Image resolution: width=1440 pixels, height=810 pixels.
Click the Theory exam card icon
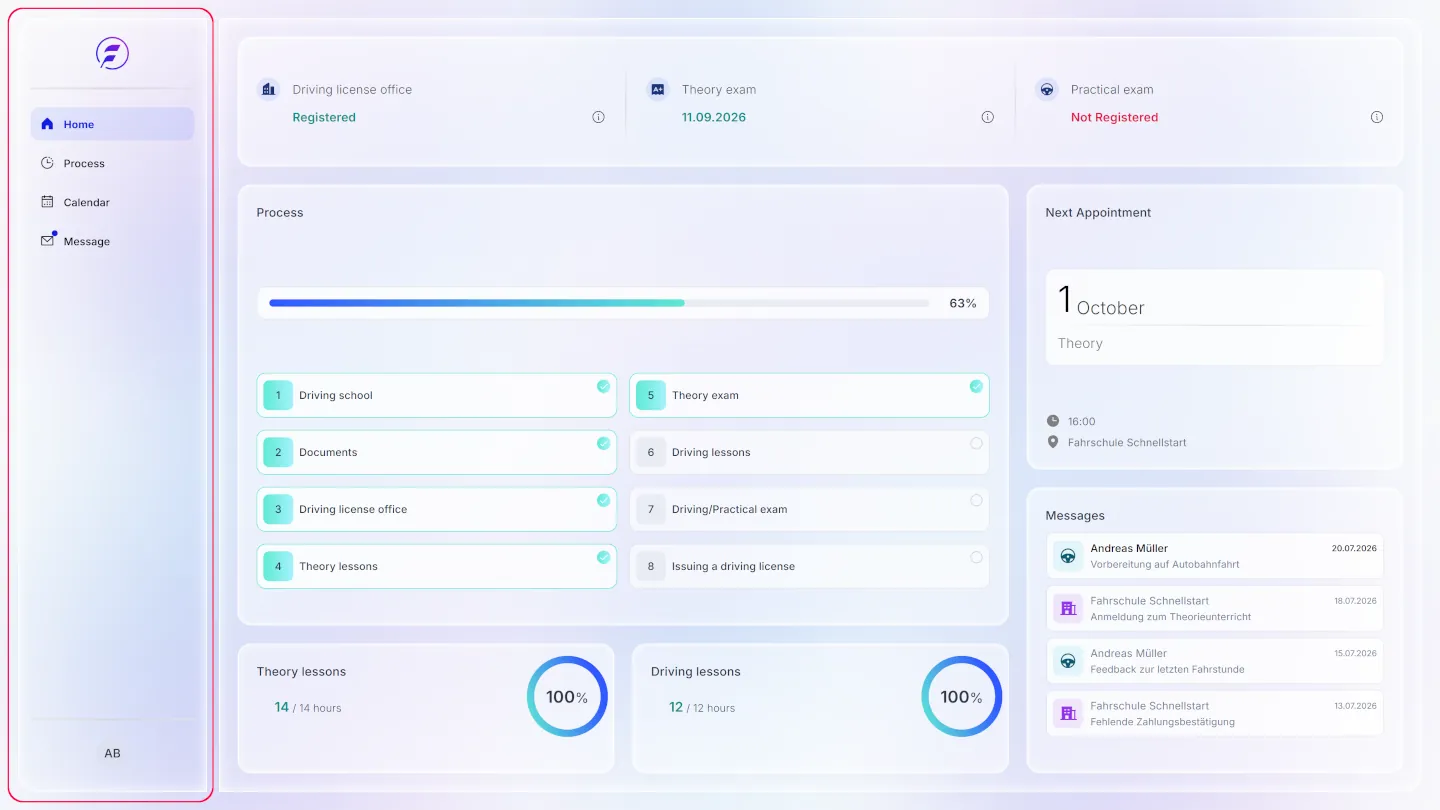(x=658, y=89)
